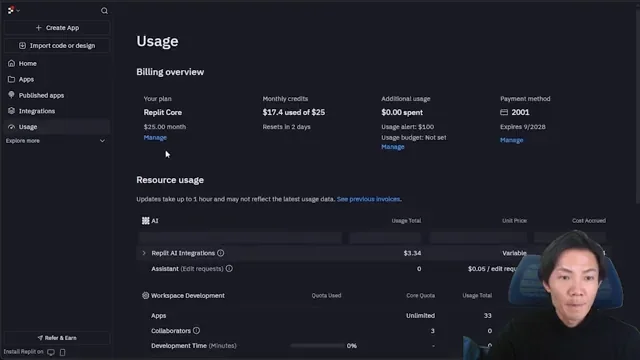
Task: Click Manage under Your plan
Action: click(x=155, y=138)
